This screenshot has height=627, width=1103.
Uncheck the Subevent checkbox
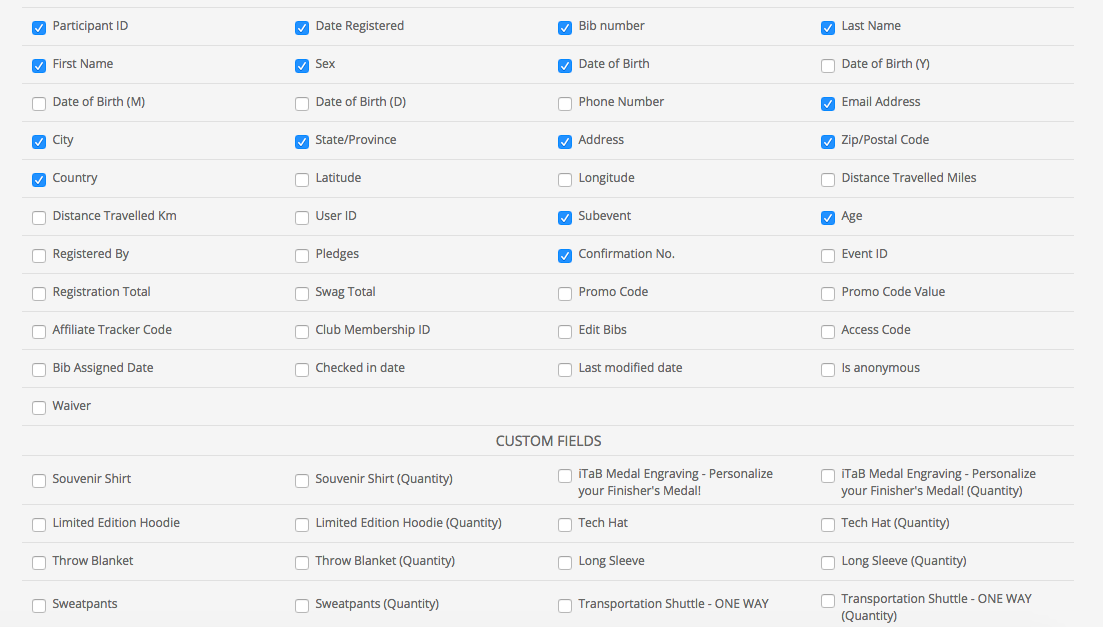(x=565, y=218)
